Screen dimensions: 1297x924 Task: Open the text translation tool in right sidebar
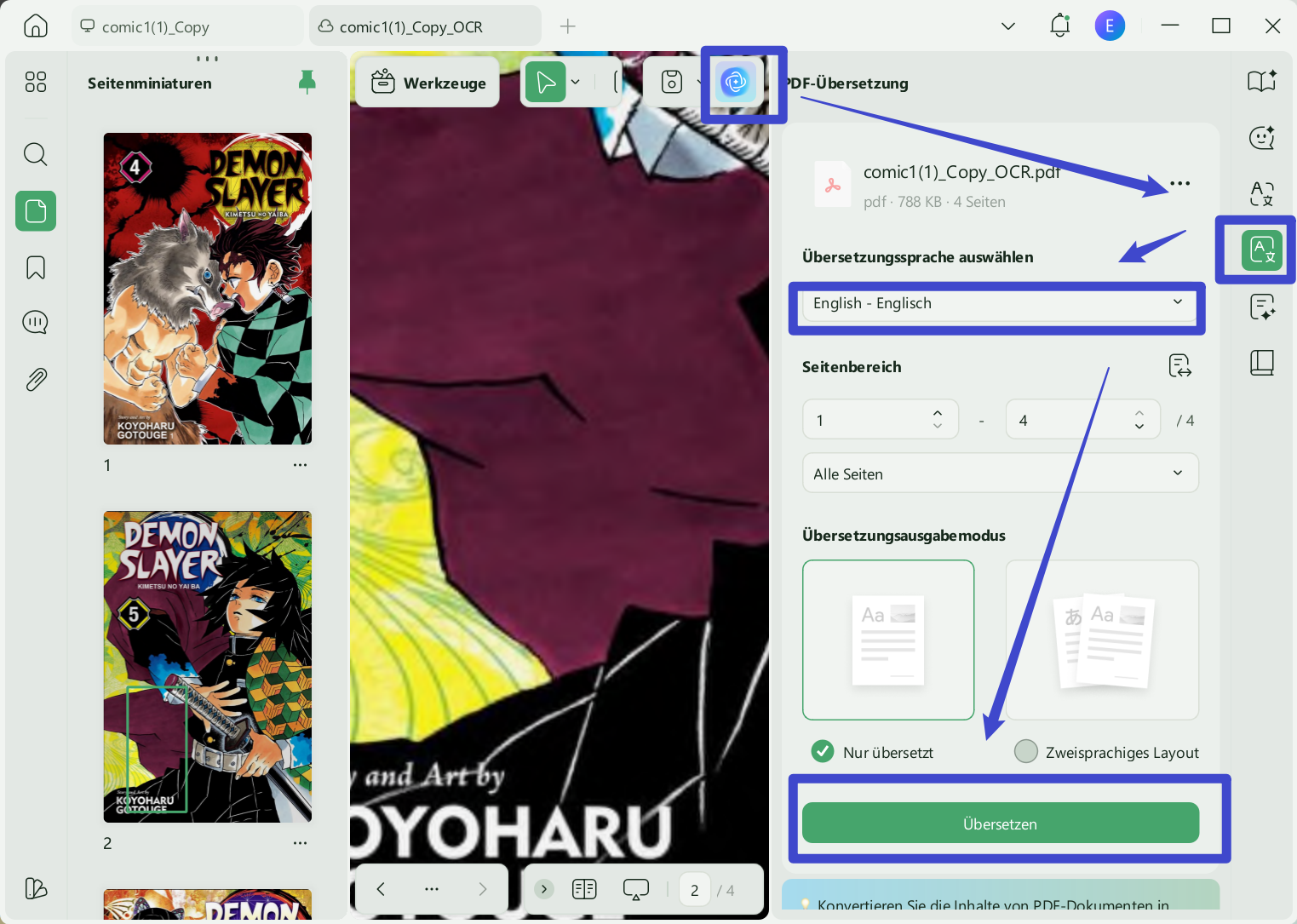pyautogui.click(x=1261, y=194)
